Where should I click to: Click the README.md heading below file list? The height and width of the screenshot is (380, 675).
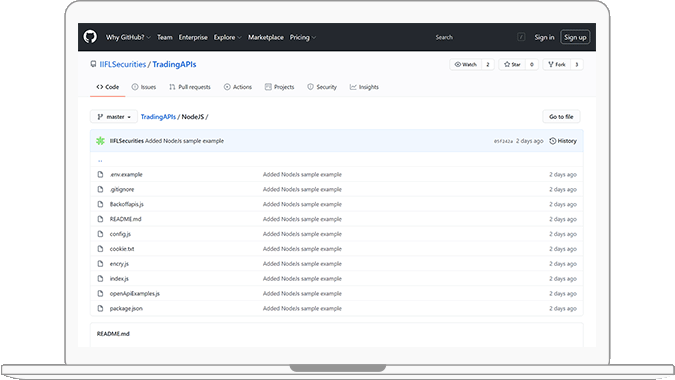point(113,334)
